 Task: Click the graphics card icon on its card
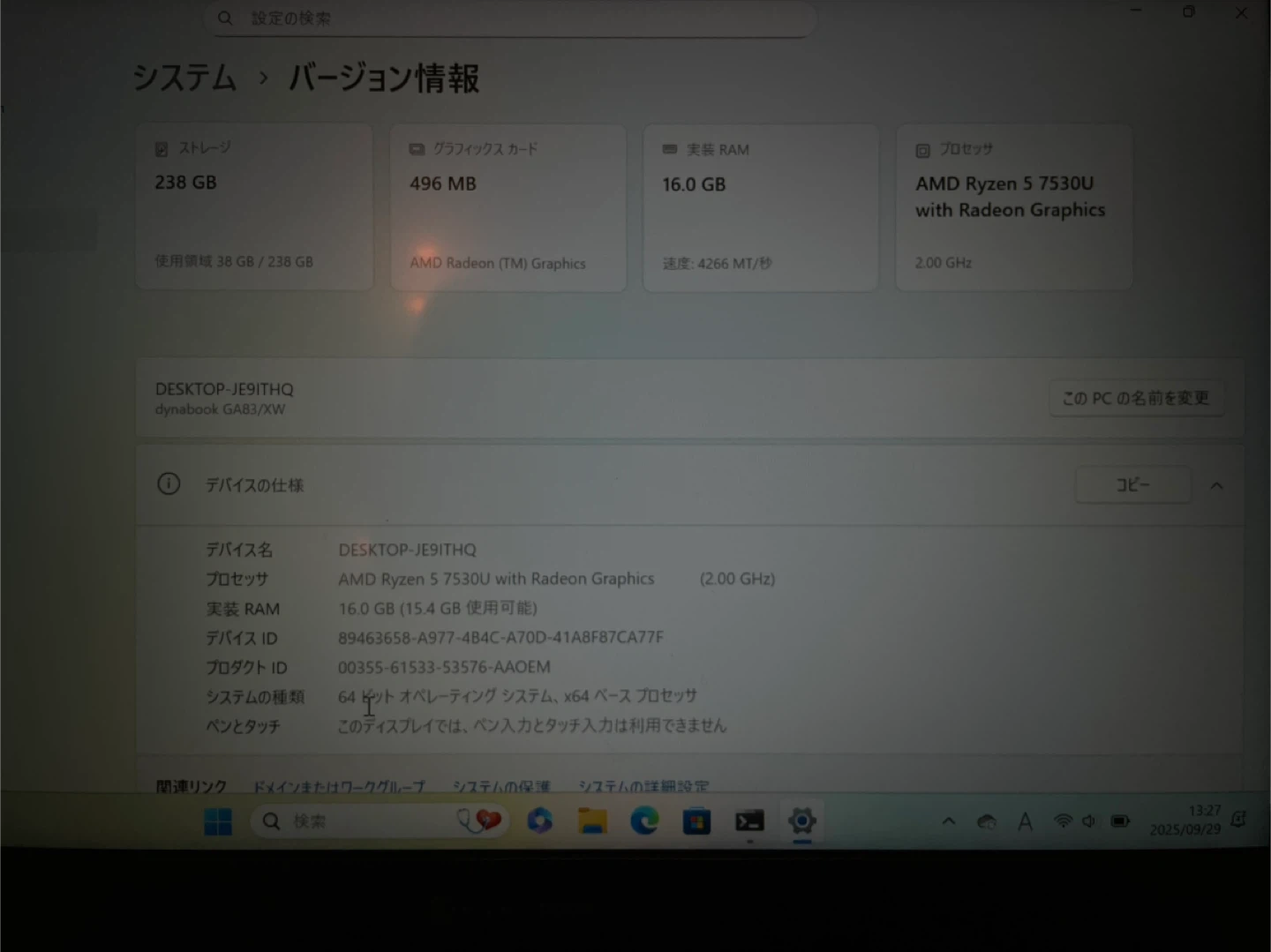coord(417,149)
